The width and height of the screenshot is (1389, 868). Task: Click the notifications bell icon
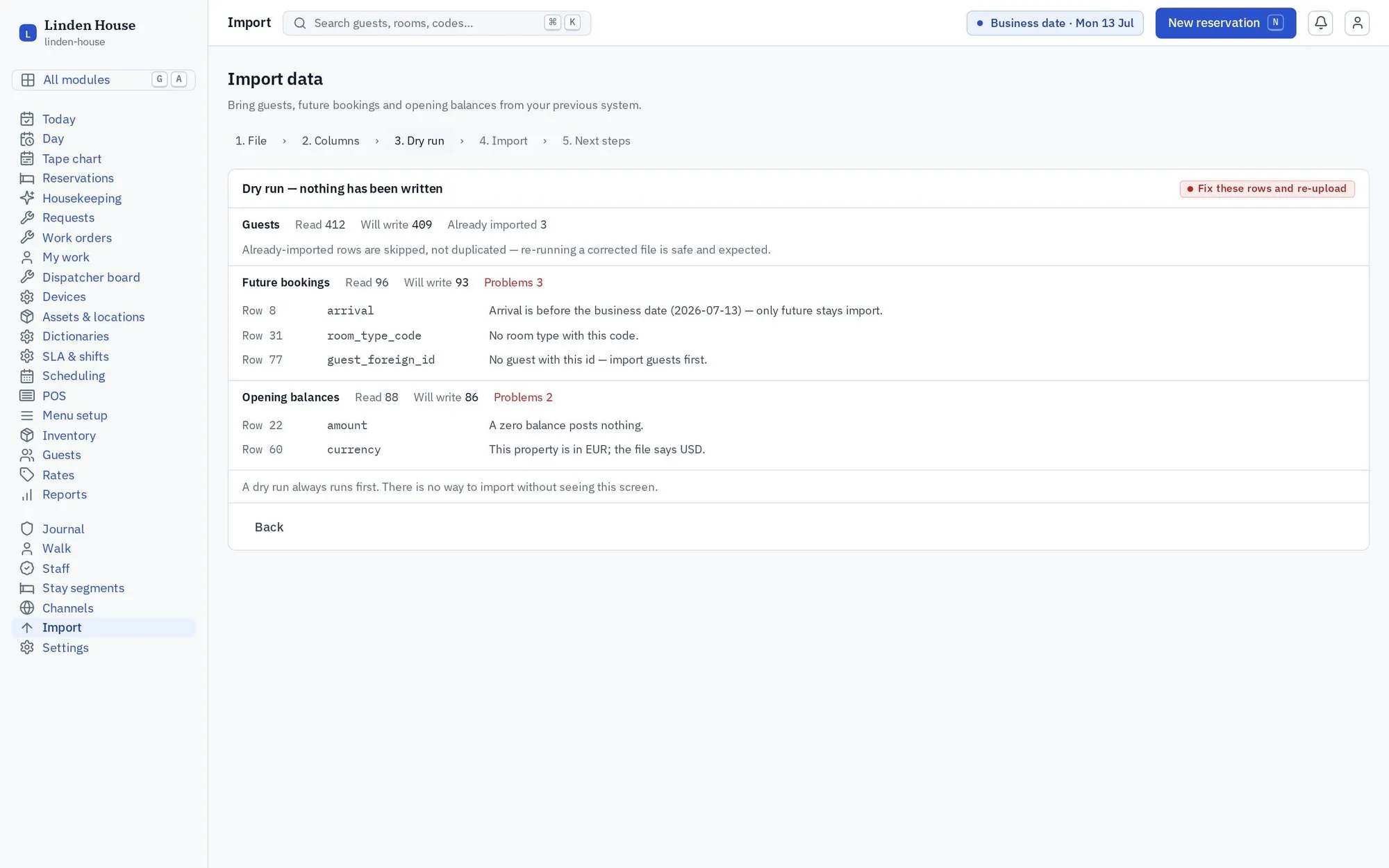[1320, 23]
